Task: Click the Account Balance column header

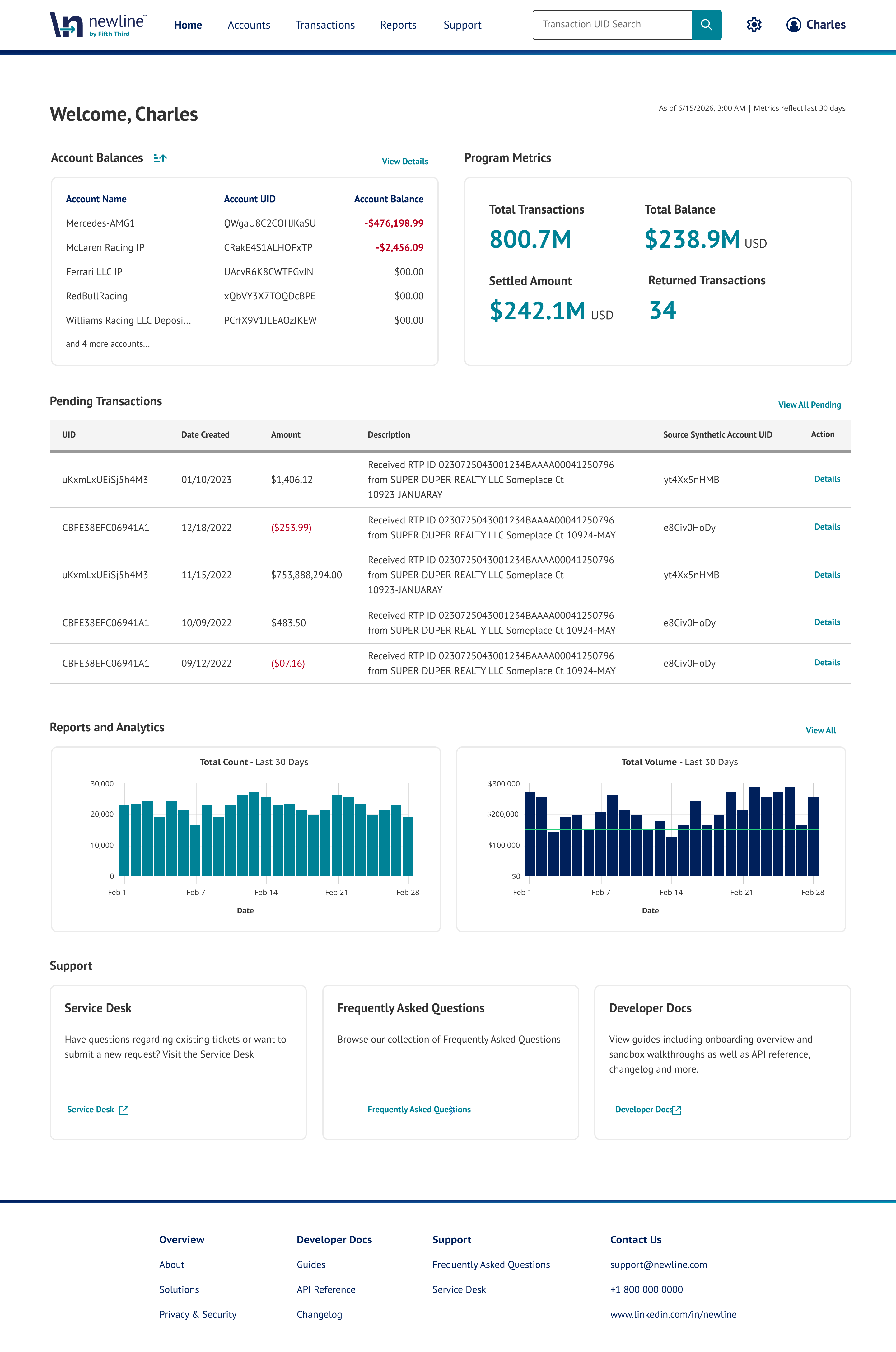Action: 389,199
